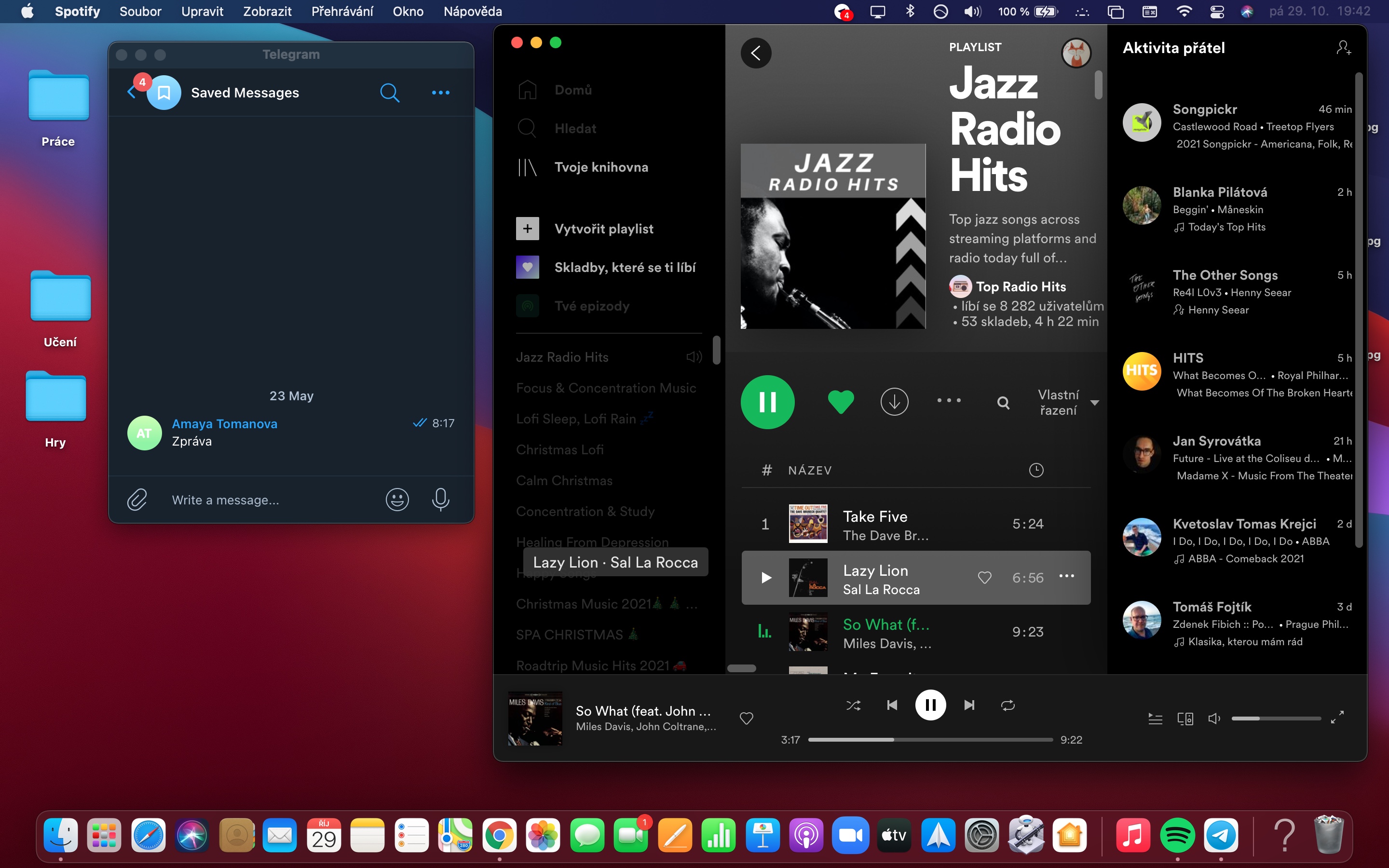1389x868 pixels.
Task: Click the Telegram search icon
Action: point(389,93)
